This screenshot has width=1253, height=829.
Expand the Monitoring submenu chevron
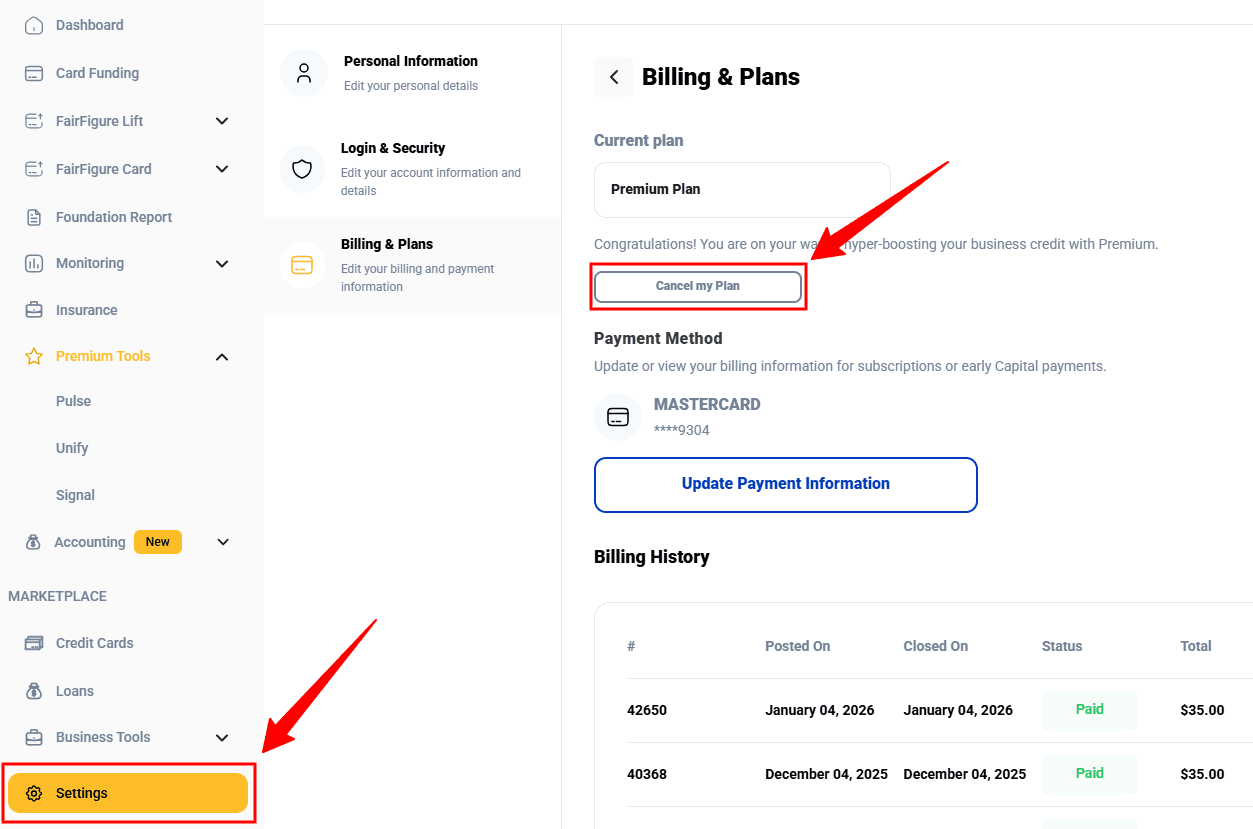coord(222,264)
